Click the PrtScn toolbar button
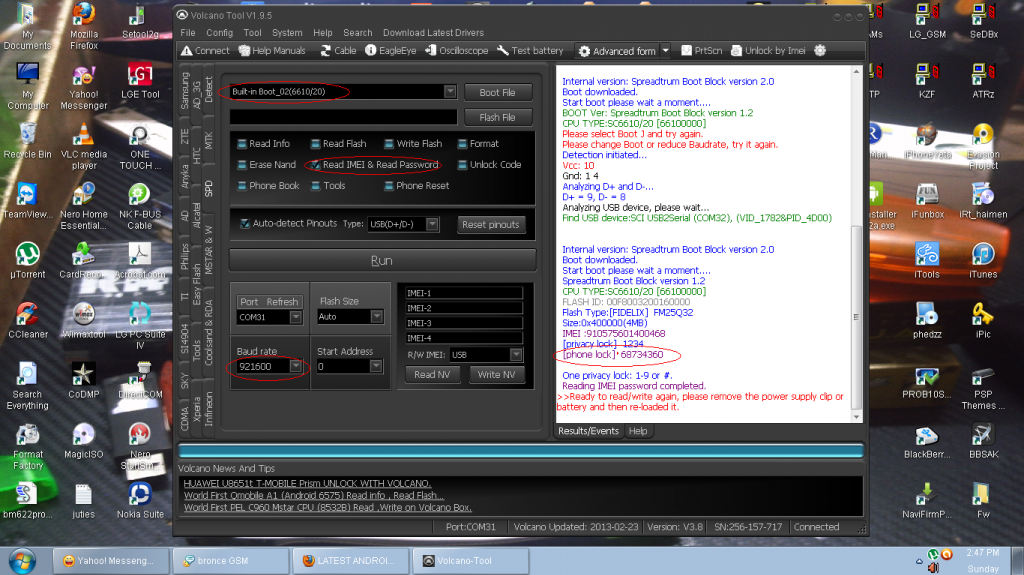This screenshot has width=1024, height=575. (701, 50)
